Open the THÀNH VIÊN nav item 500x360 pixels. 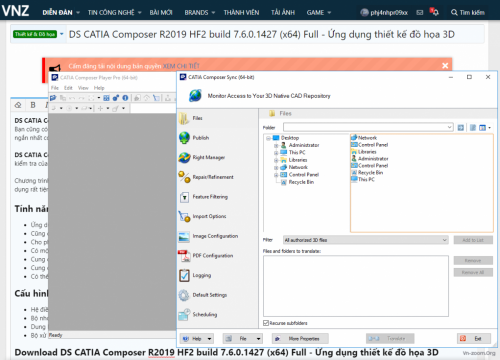(x=241, y=13)
